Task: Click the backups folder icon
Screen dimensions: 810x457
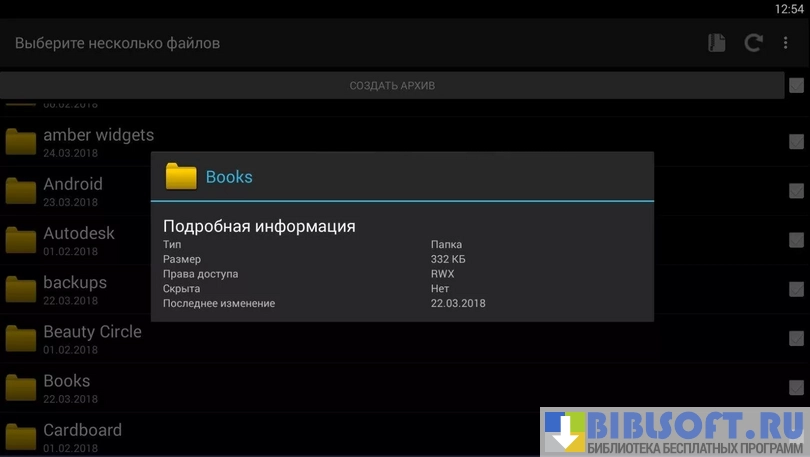Action: tap(20, 290)
